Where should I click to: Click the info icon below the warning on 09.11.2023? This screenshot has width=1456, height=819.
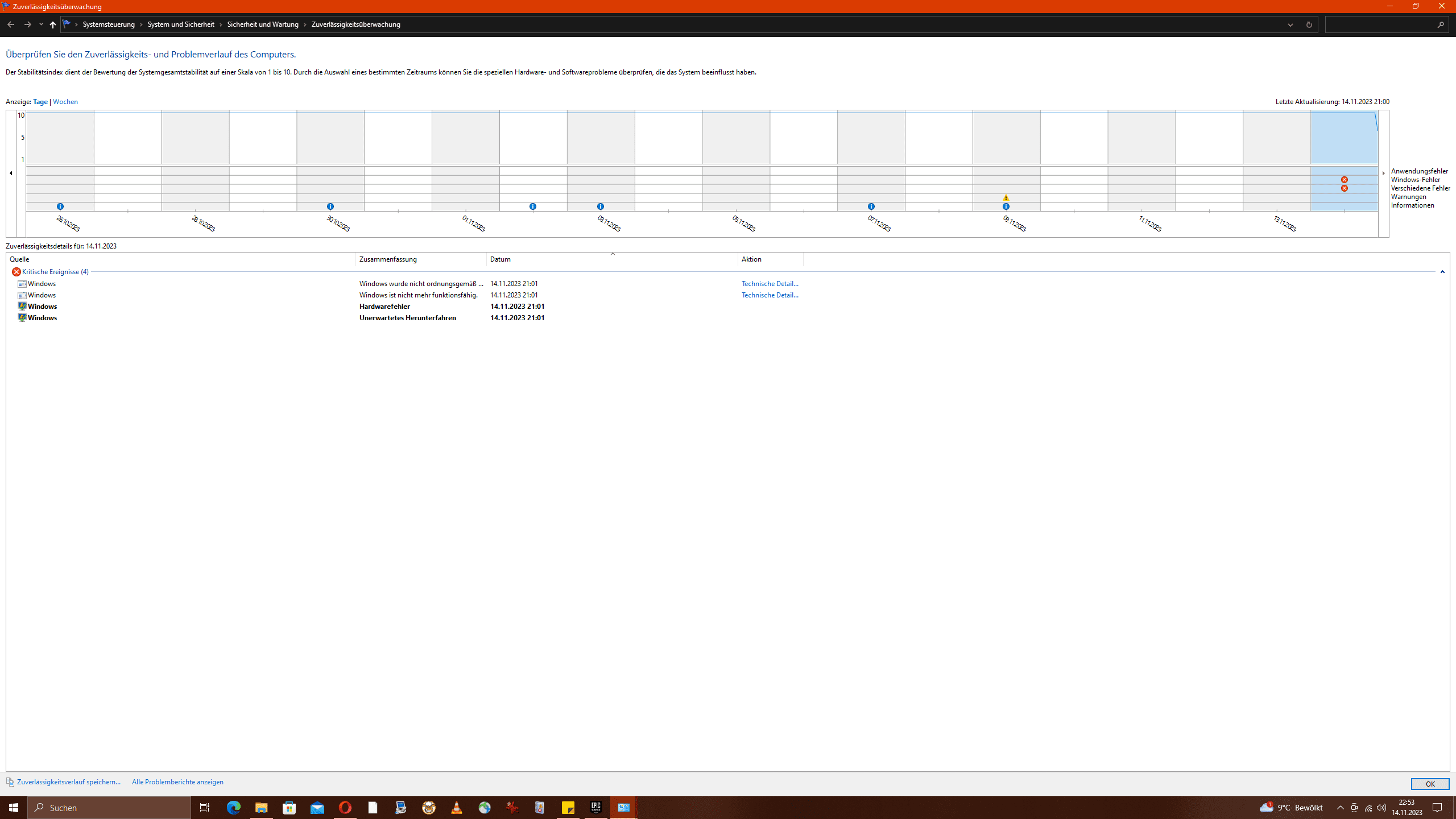(x=1006, y=206)
